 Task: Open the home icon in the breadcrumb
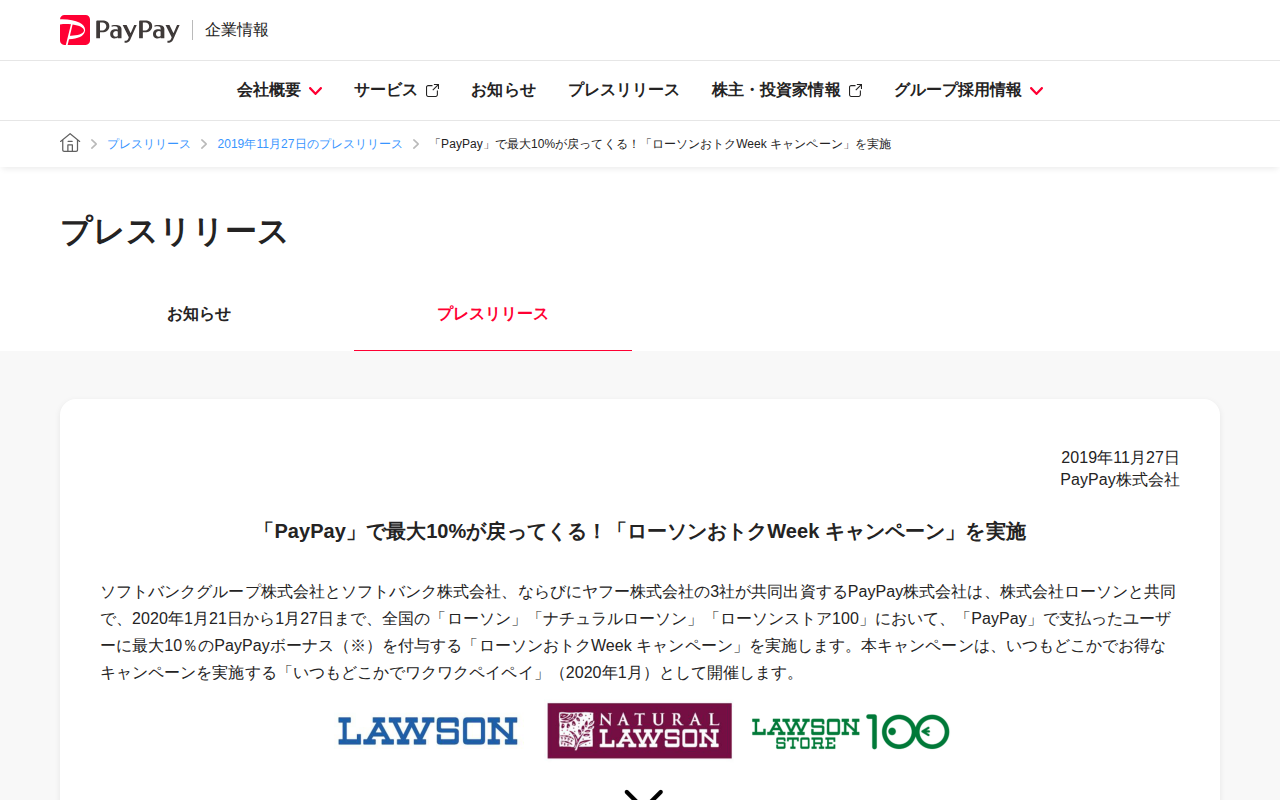70,143
